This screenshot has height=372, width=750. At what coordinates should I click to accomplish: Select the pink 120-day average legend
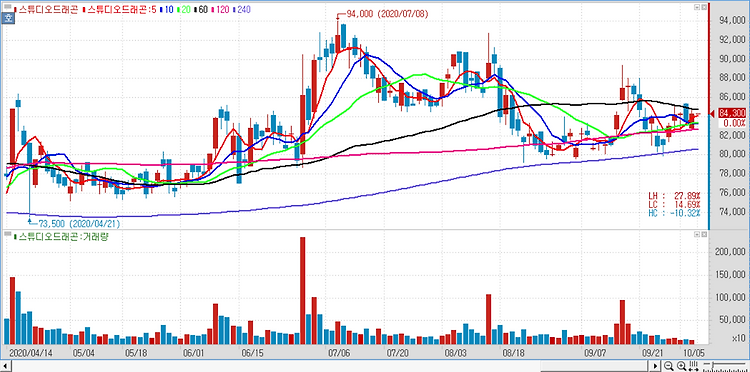coord(220,10)
